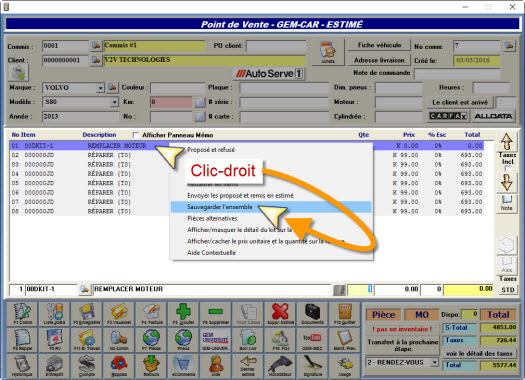The image size is (525, 380).
Task: Click the Note de commande field
Action: (457, 73)
